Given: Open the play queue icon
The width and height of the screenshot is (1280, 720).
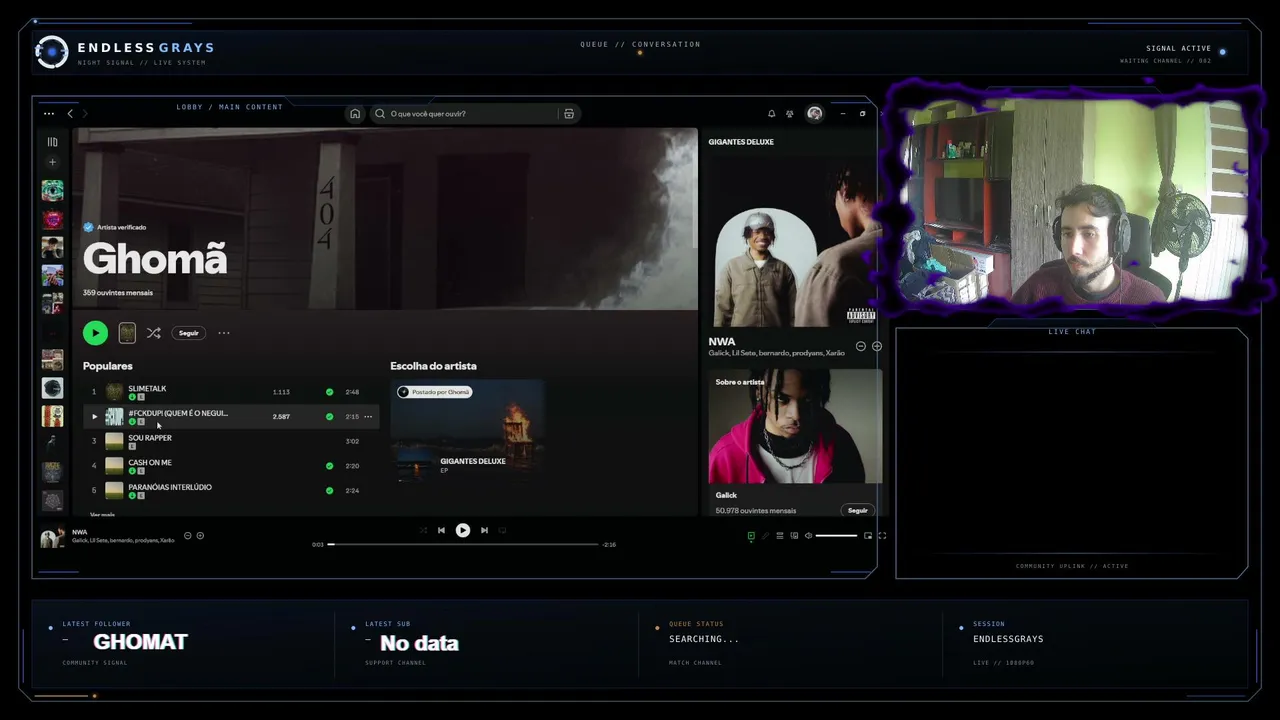Looking at the screenshot, I should click(780, 536).
